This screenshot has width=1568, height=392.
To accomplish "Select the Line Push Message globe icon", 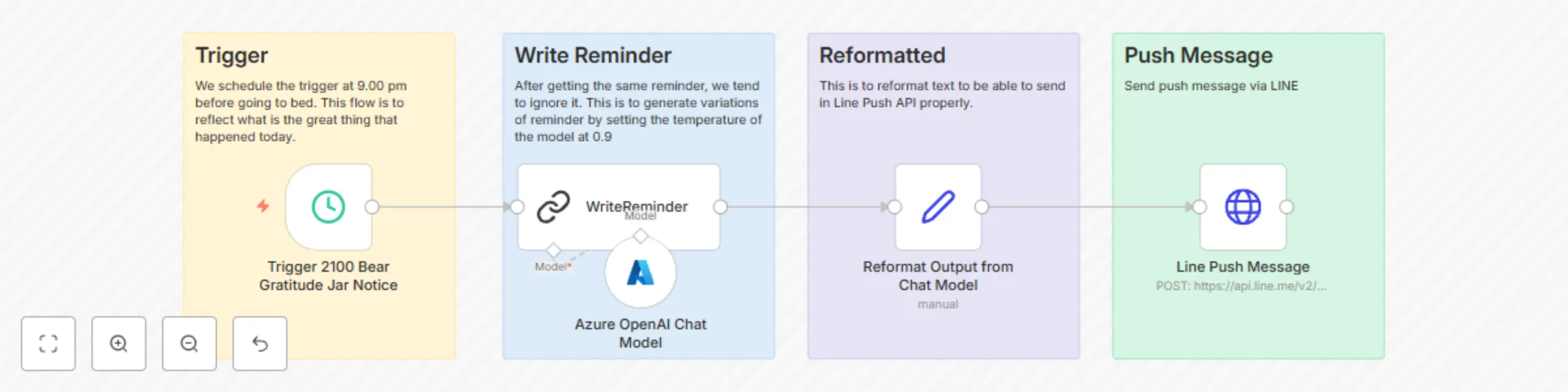I will (1241, 206).
